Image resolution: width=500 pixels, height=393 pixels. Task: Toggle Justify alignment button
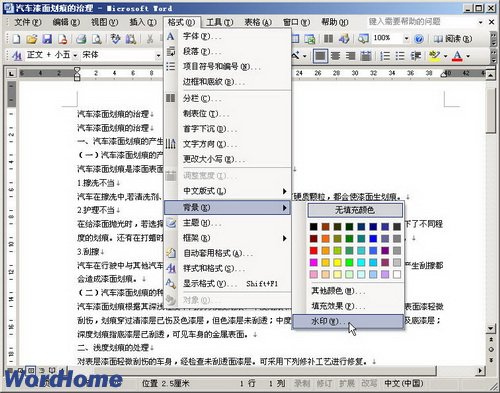click(x=320, y=56)
